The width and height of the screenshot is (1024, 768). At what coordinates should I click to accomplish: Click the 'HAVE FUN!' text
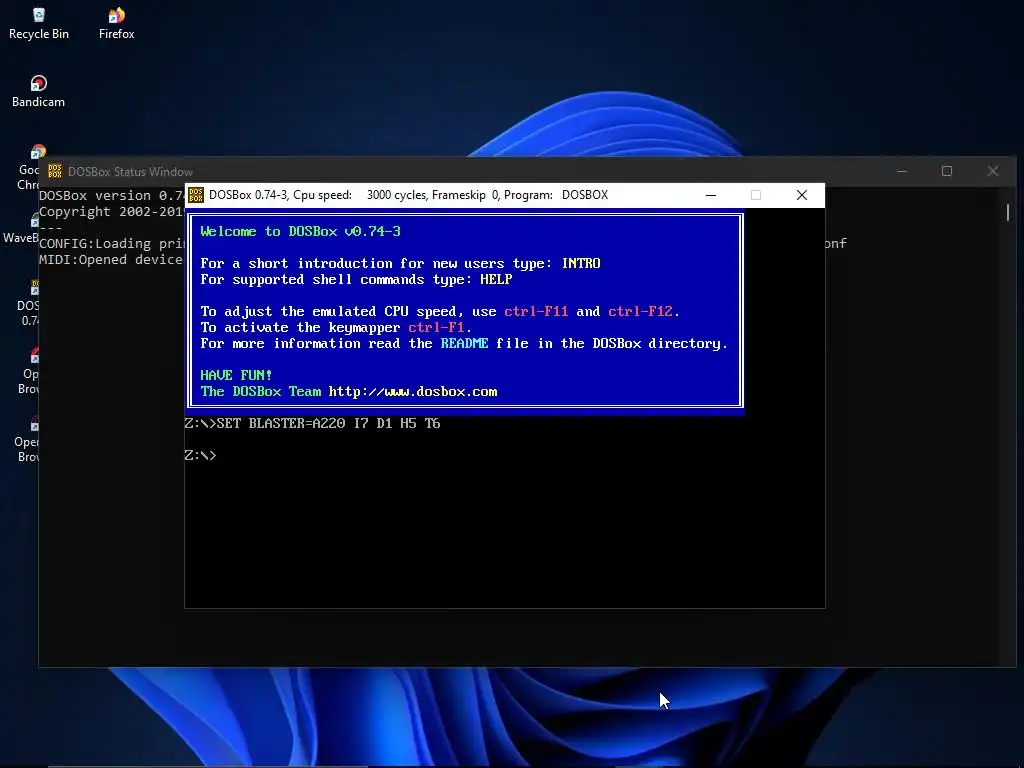click(236, 376)
